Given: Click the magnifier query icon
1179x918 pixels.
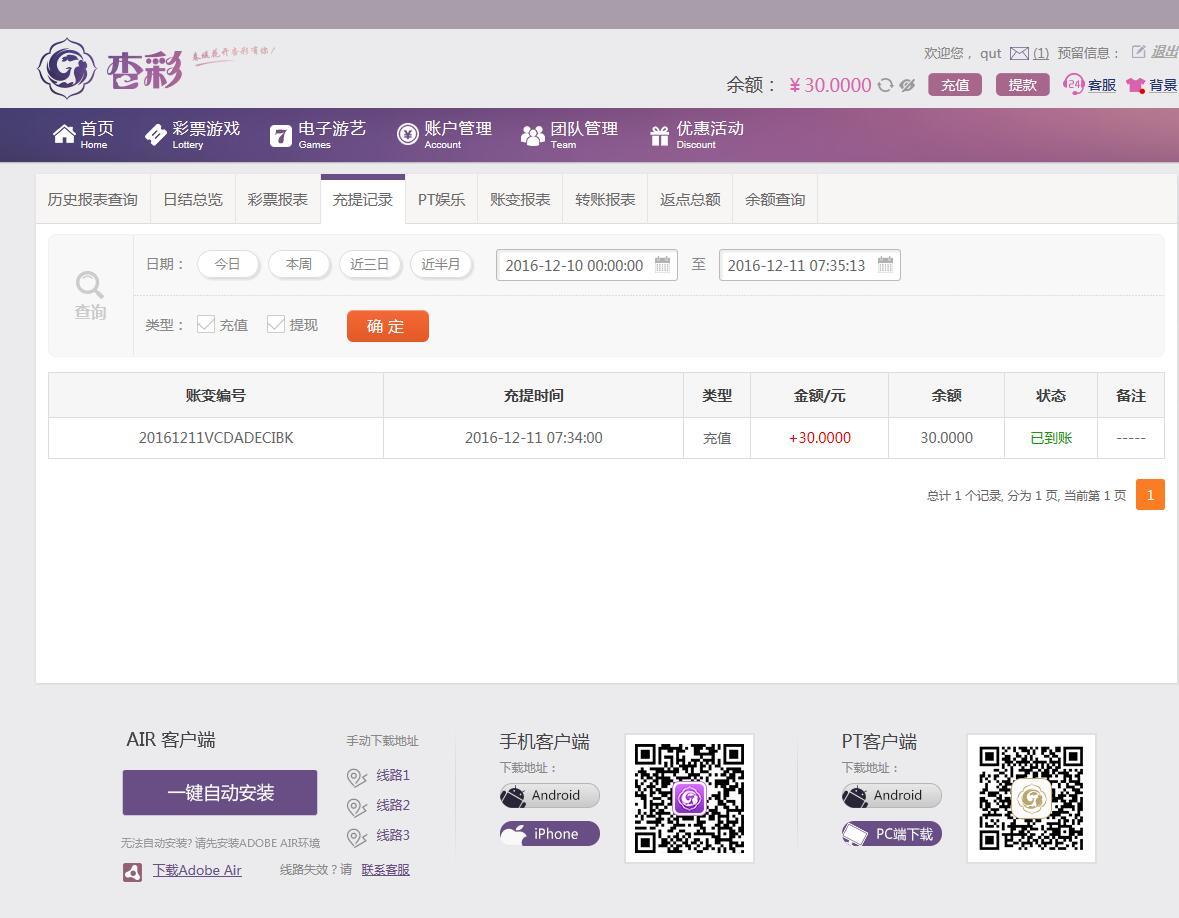Looking at the screenshot, I should pos(90,285).
